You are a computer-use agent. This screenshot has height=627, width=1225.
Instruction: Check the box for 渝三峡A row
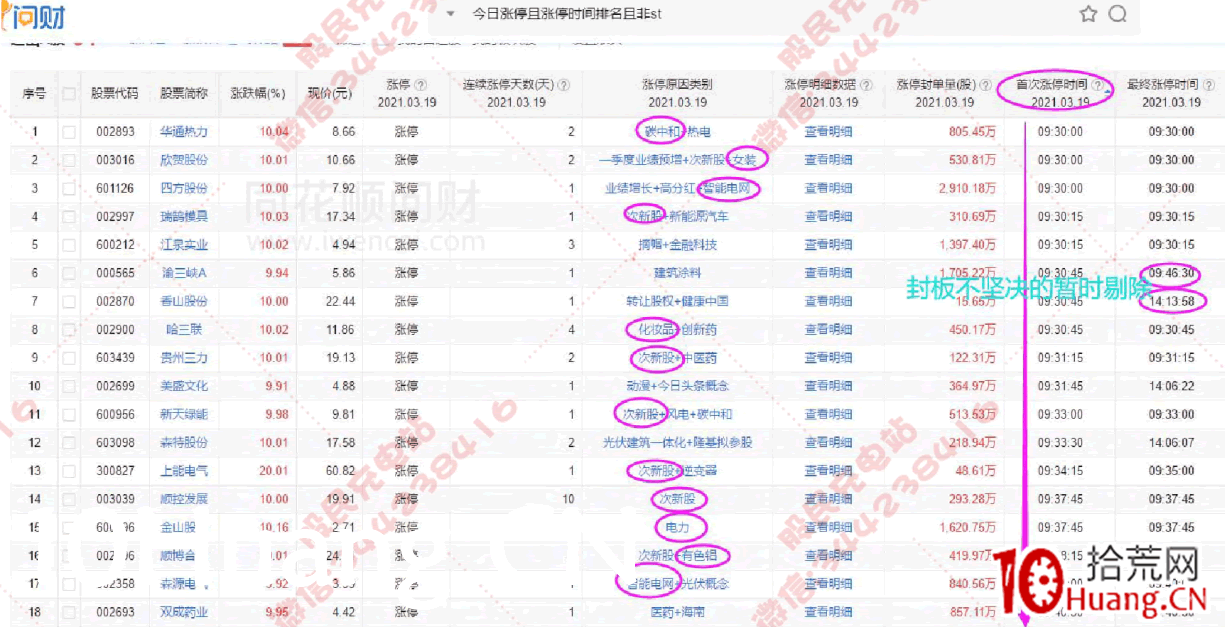[69, 273]
